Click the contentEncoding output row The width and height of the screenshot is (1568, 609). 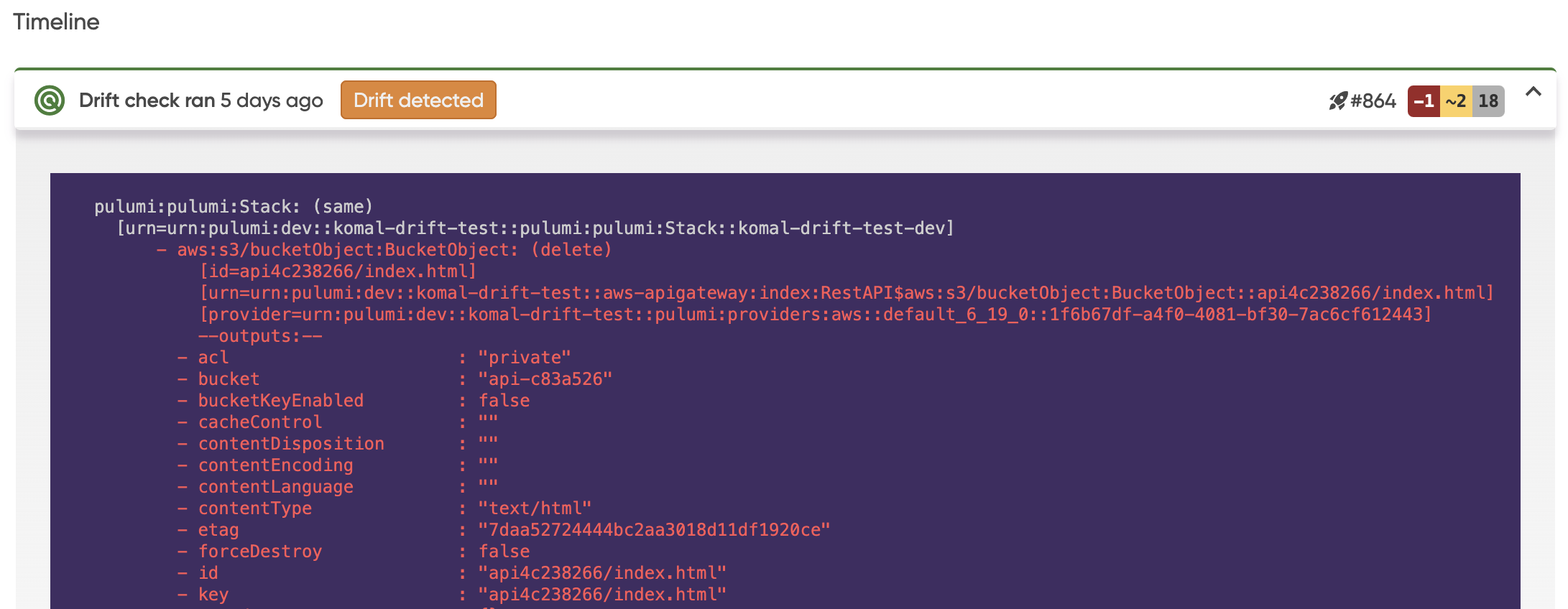coord(338,465)
